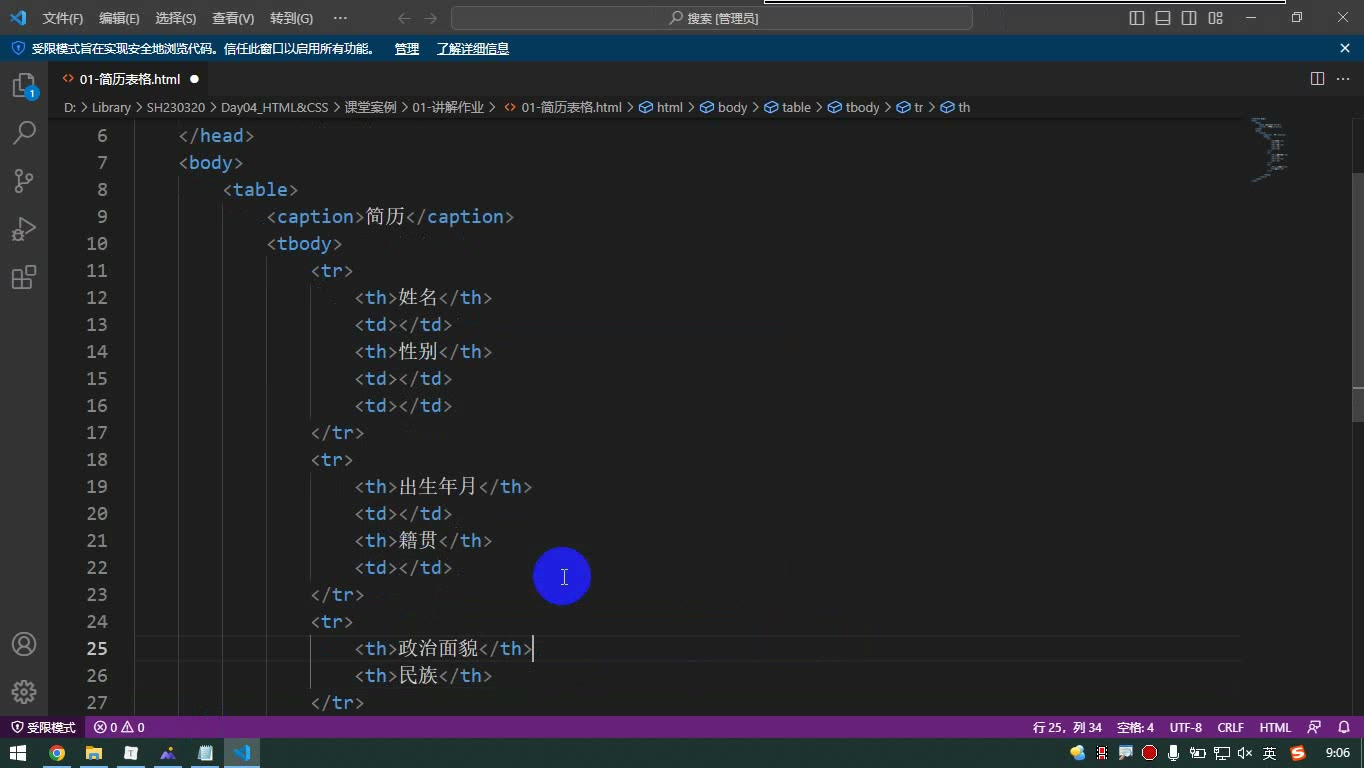1364x768 pixels.
Task: Expand the overflow menu ellipsis in menu bar
Action: pos(340,18)
